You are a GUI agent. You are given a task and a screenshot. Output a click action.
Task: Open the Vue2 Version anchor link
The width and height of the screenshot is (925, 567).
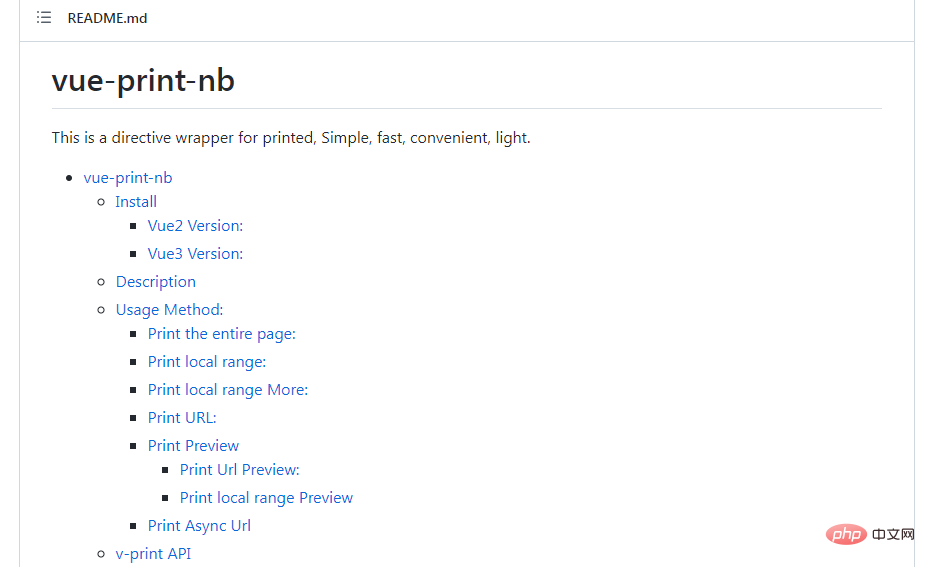click(195, 226)
